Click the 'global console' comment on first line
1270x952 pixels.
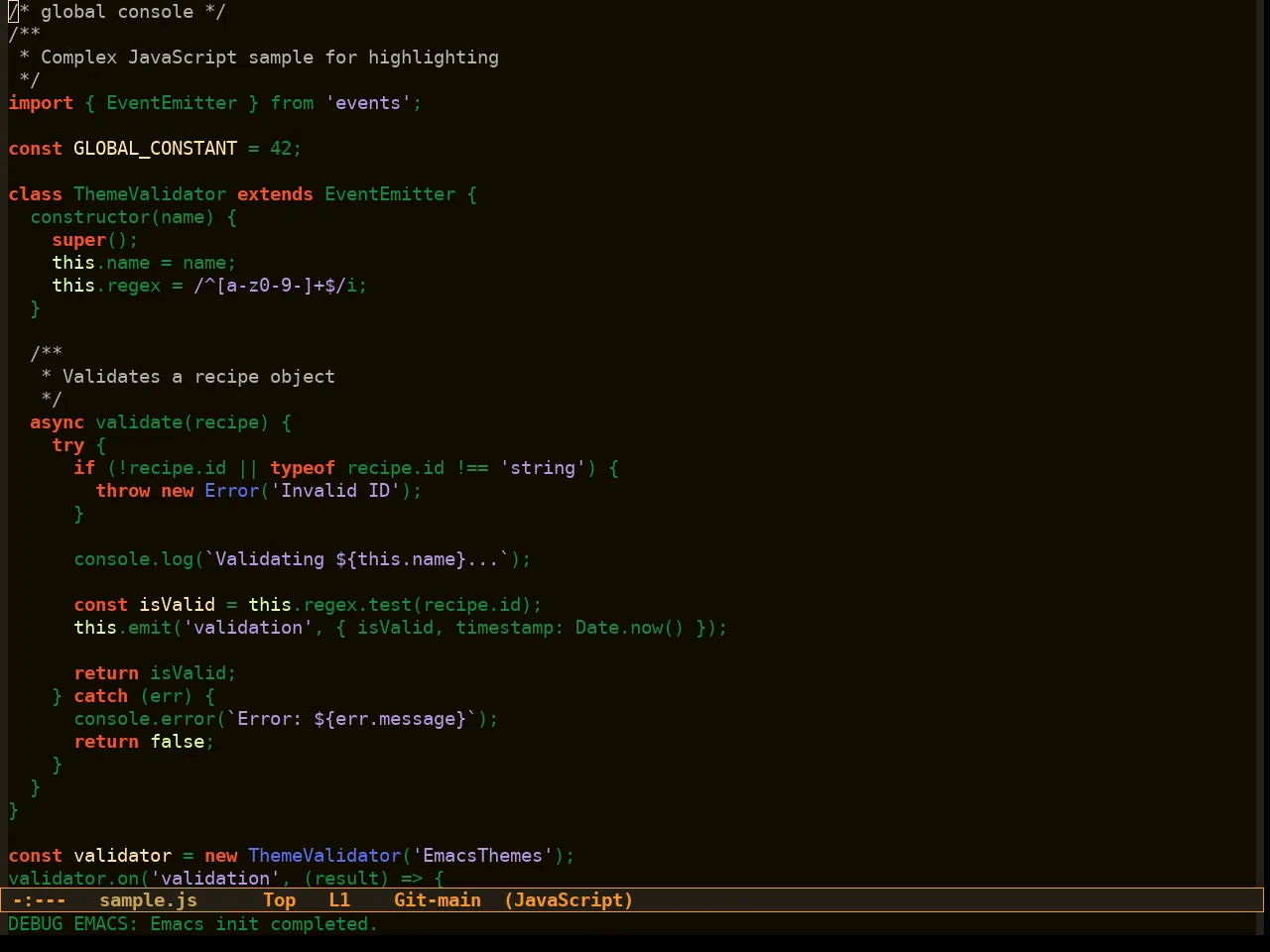(x=117, y=12)
